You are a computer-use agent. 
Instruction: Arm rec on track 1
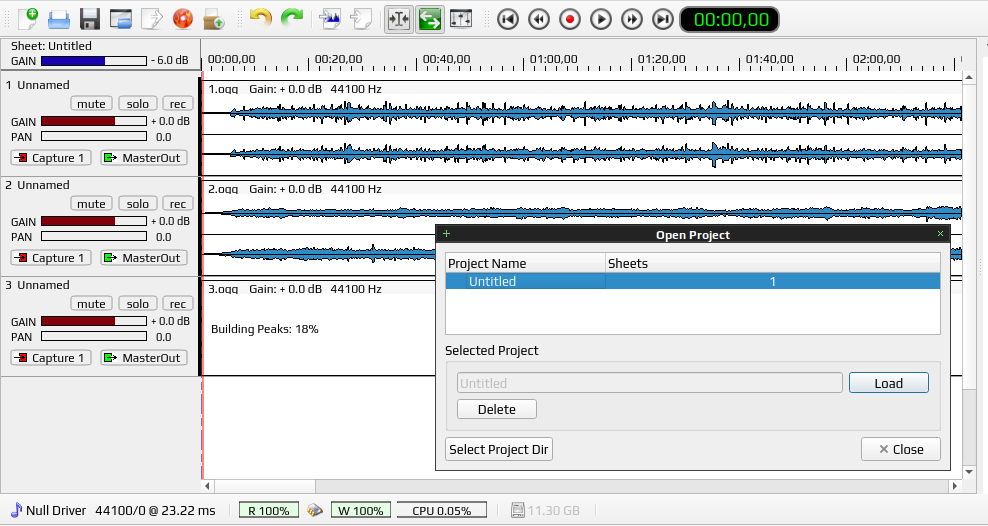point(178,104)
